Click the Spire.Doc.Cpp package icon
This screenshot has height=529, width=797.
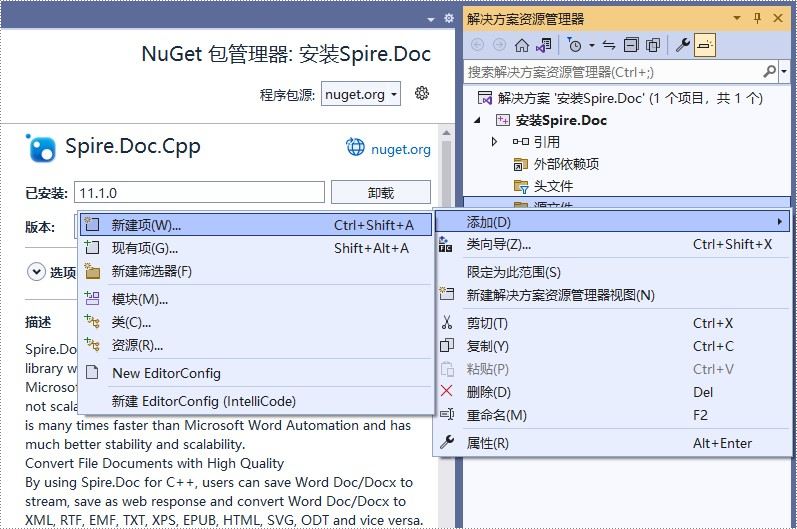[41, 148]
